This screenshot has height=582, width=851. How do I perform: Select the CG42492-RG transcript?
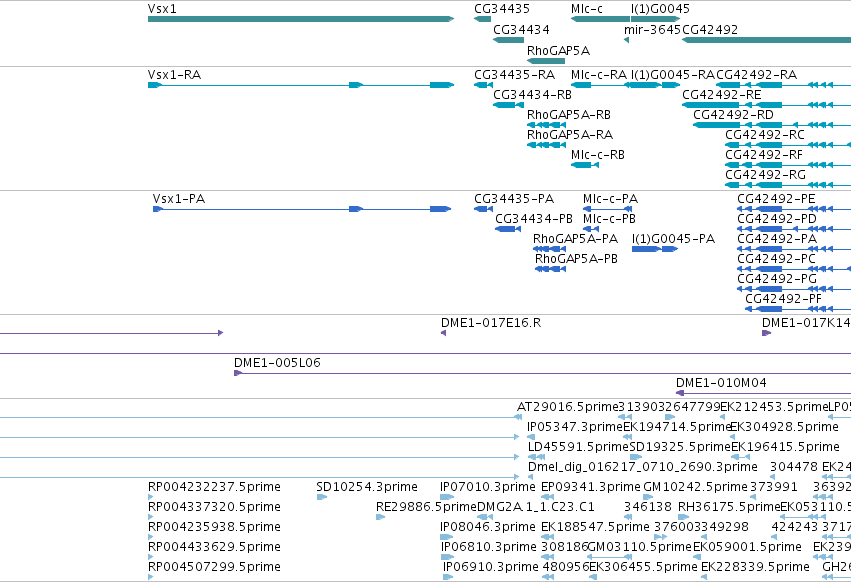pyautogui.click(x=788, y=185)
